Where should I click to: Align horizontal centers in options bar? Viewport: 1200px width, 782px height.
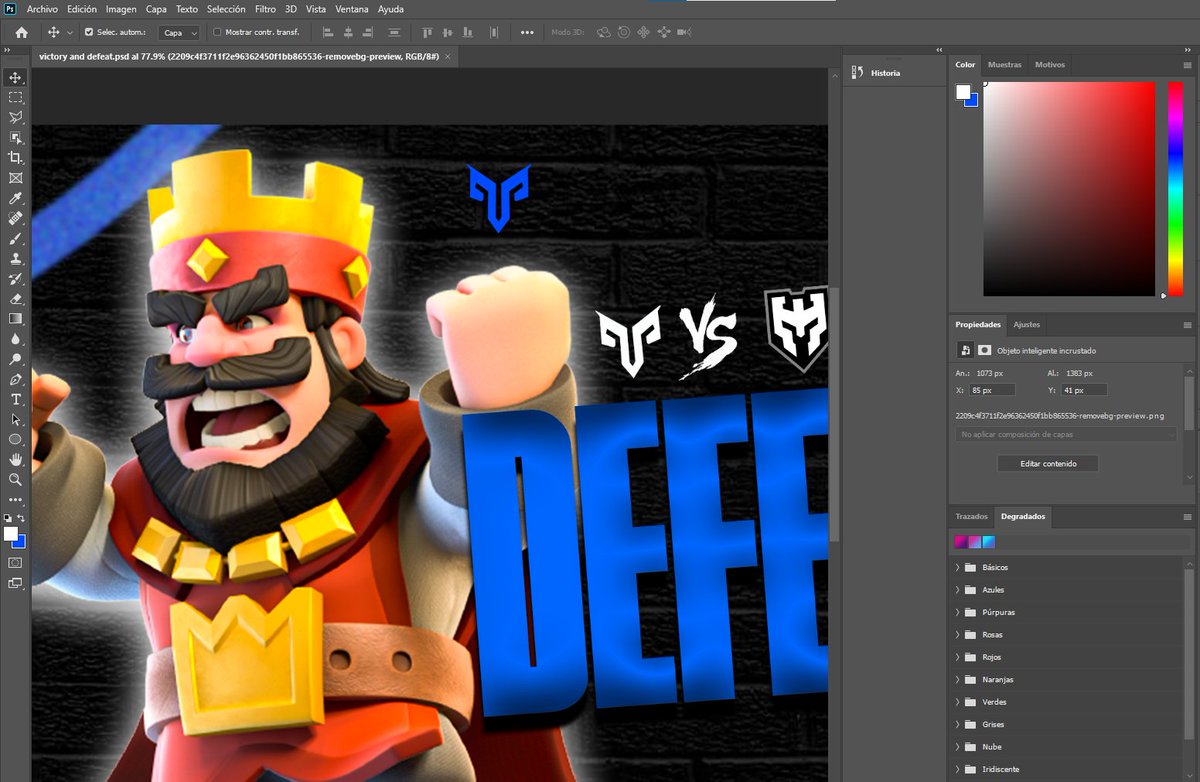pos(348,32)
